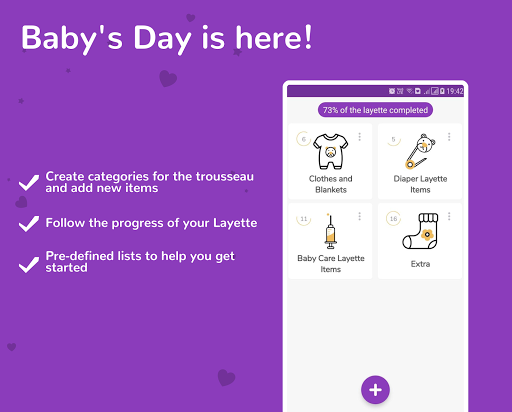Open more options for Diaper Layette Items
The width and height of the screenshot is (512, 412).
pyautogui.click(x=449, y=137)
